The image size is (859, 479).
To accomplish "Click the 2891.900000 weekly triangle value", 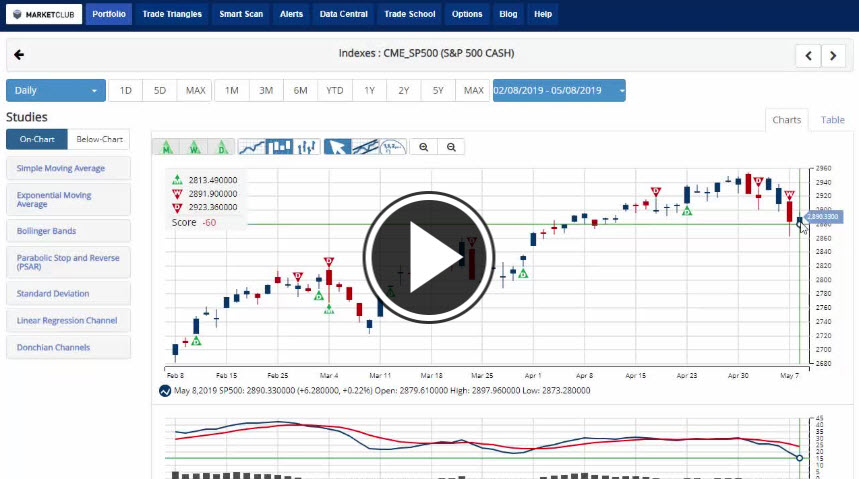I will point(213,193).
